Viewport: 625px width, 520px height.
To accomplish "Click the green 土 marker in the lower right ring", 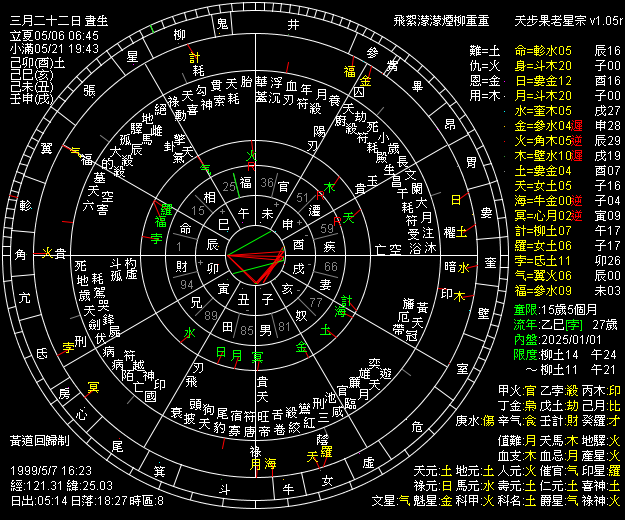I will 325,328.
